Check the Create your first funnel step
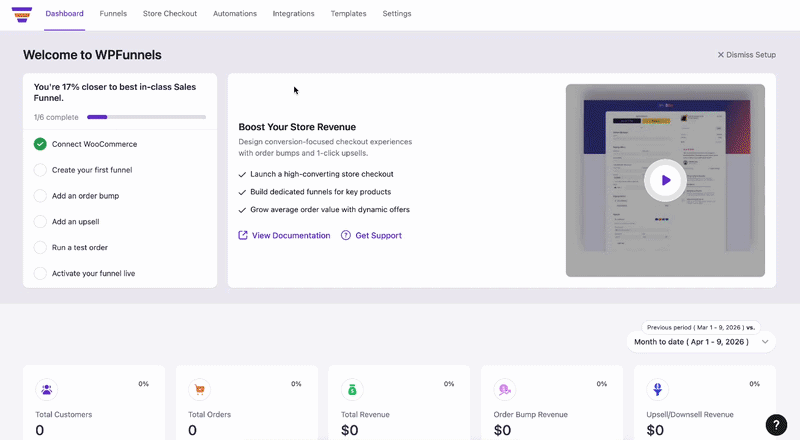Viewport: 800px width, 440px height. [40, 170]
